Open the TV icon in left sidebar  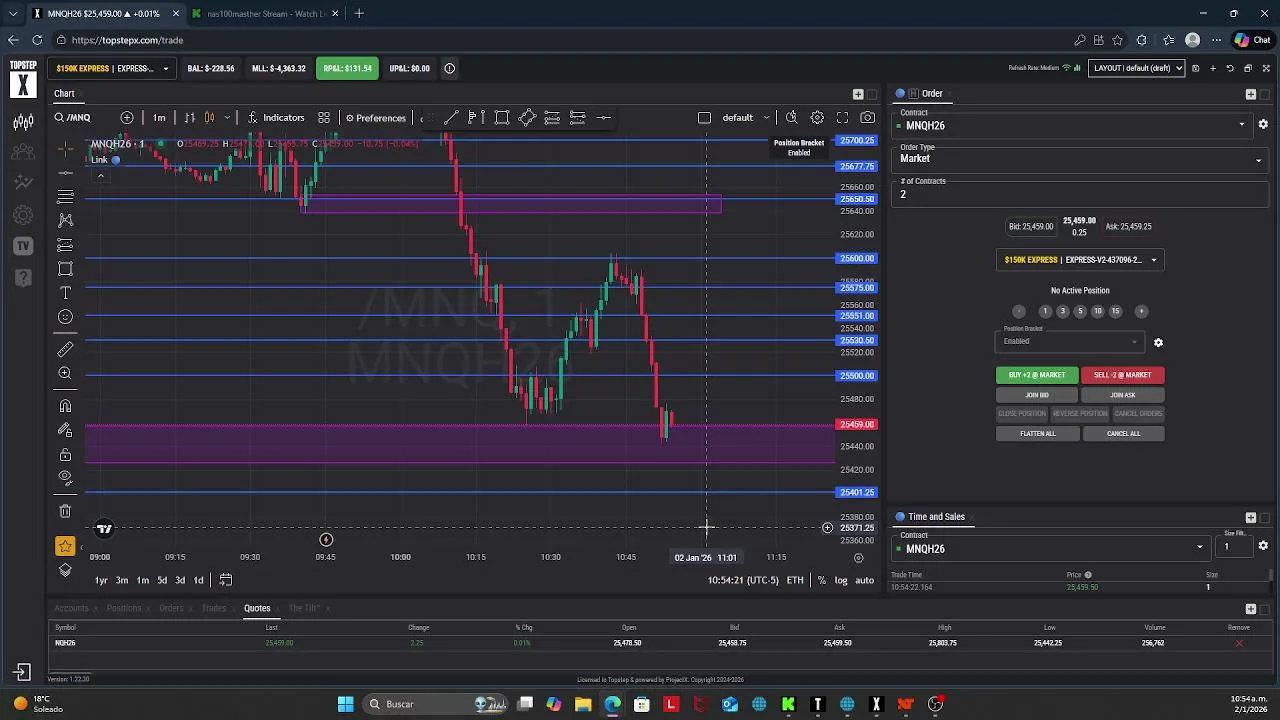[x=22, y=246]
